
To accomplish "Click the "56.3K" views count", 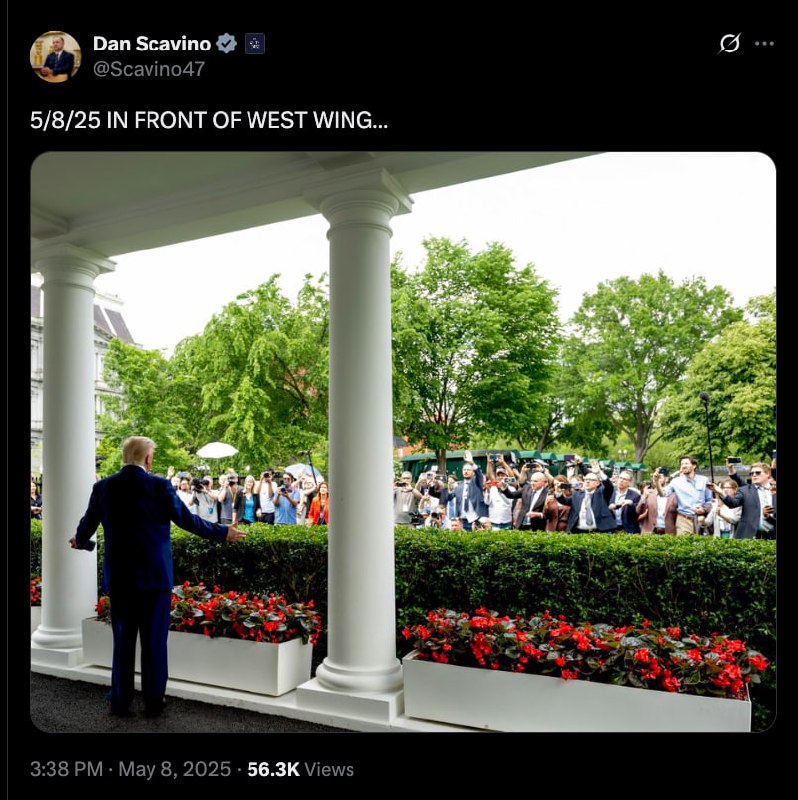I will pos(273,769).
